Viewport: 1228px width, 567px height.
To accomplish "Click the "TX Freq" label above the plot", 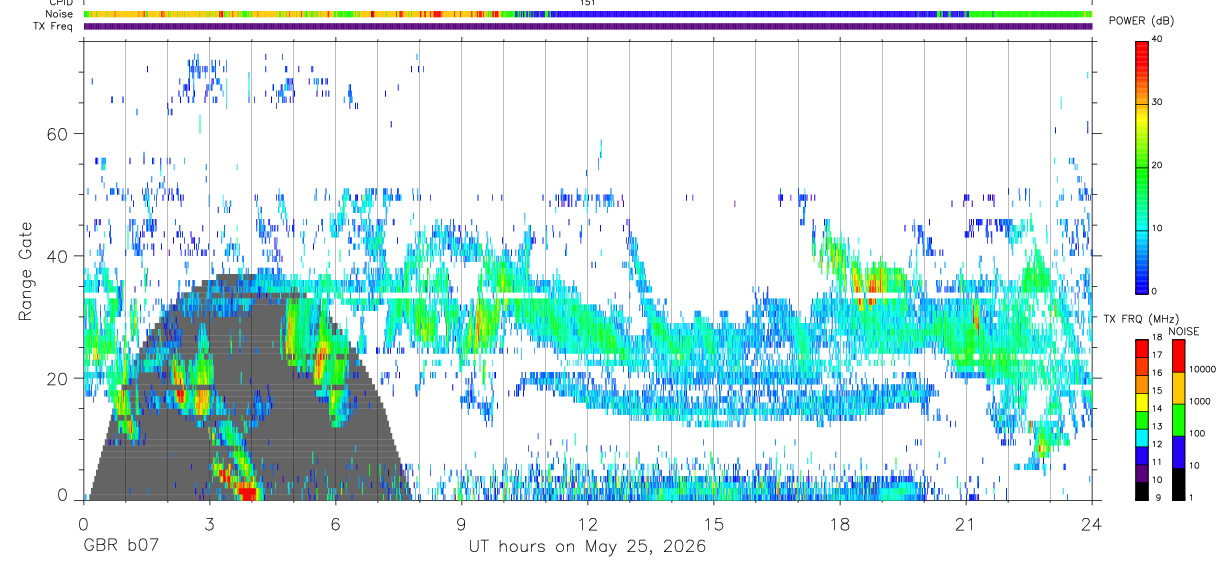I will click(x=53, y=26).
